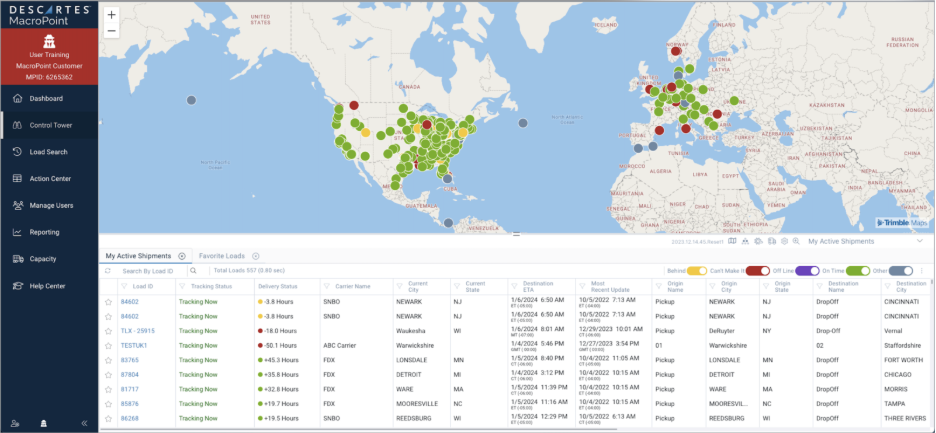Click the map settings gear icon
The width and height of the screenshot is (936, 433).
(784, 241)
